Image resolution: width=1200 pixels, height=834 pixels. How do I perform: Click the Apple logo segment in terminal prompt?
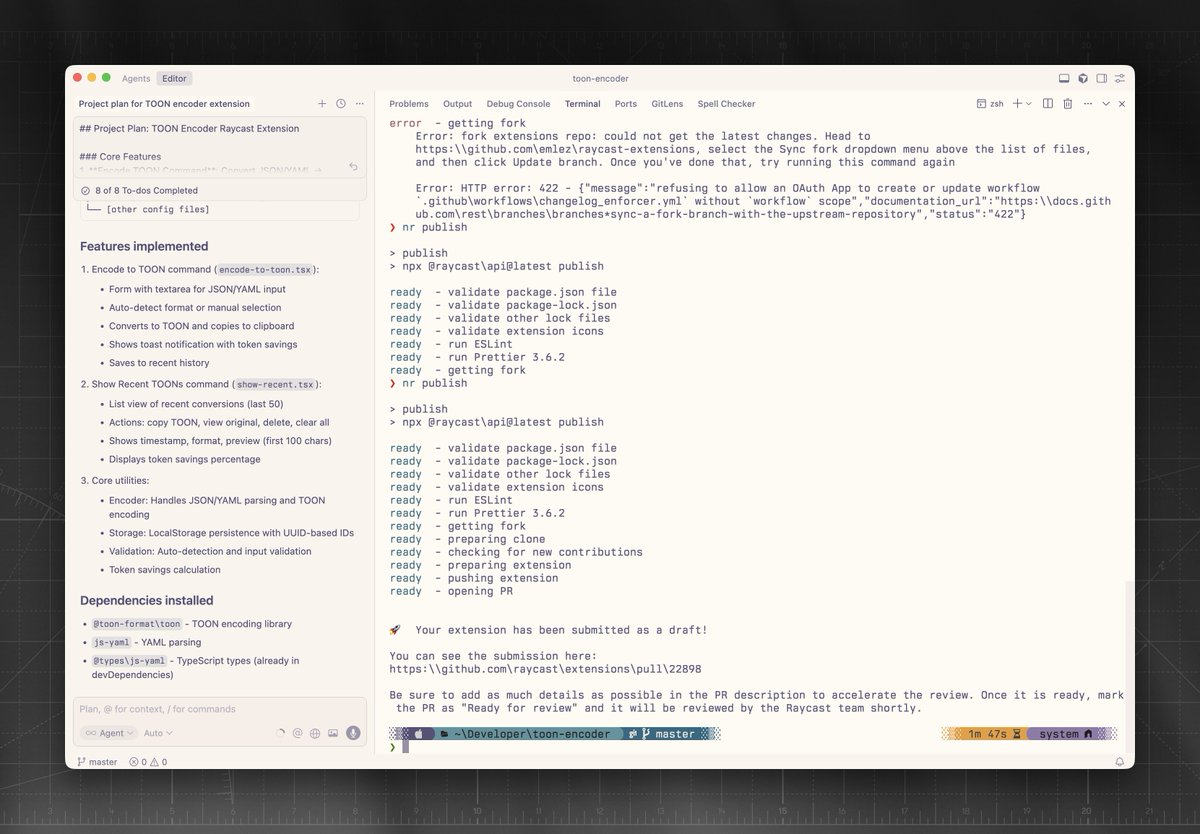click(419, 734)
